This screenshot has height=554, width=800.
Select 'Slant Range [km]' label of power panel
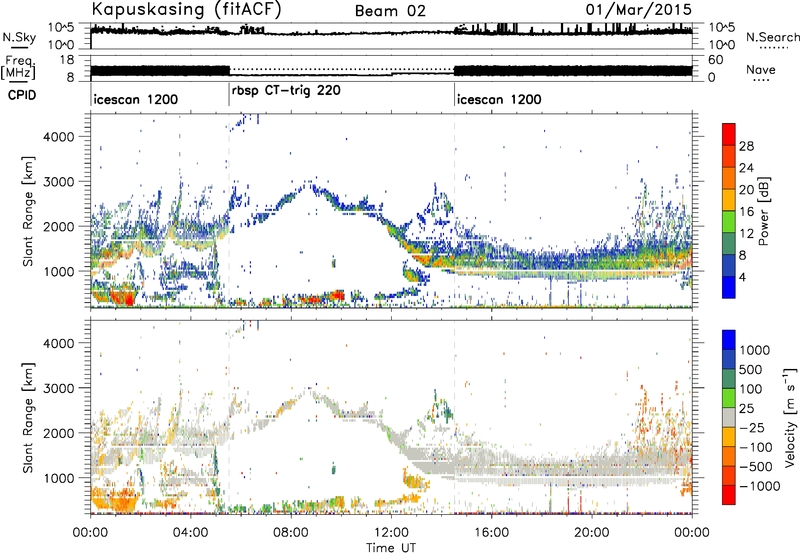click(x=28, y=211)
